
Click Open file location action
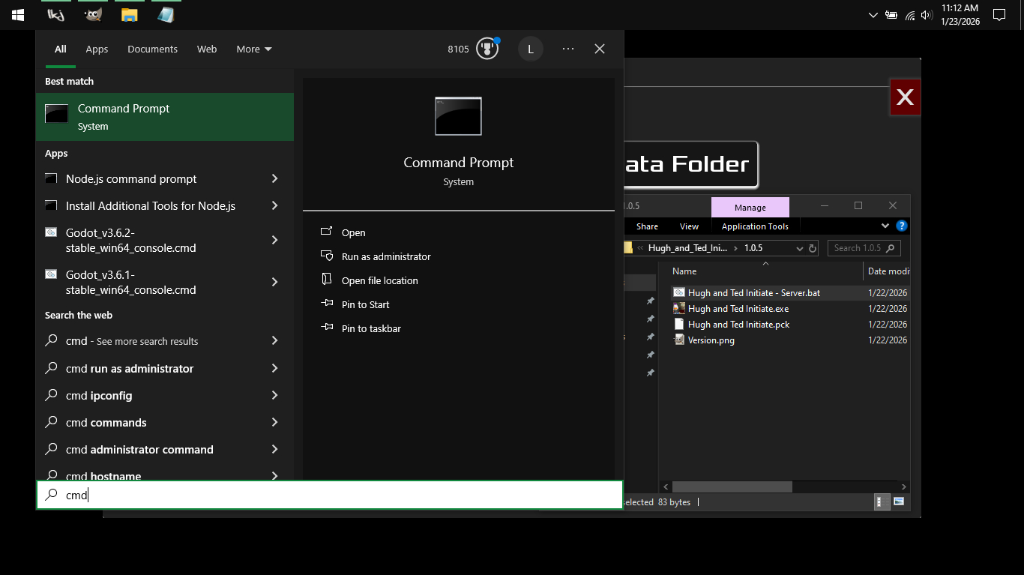[379, 281]
